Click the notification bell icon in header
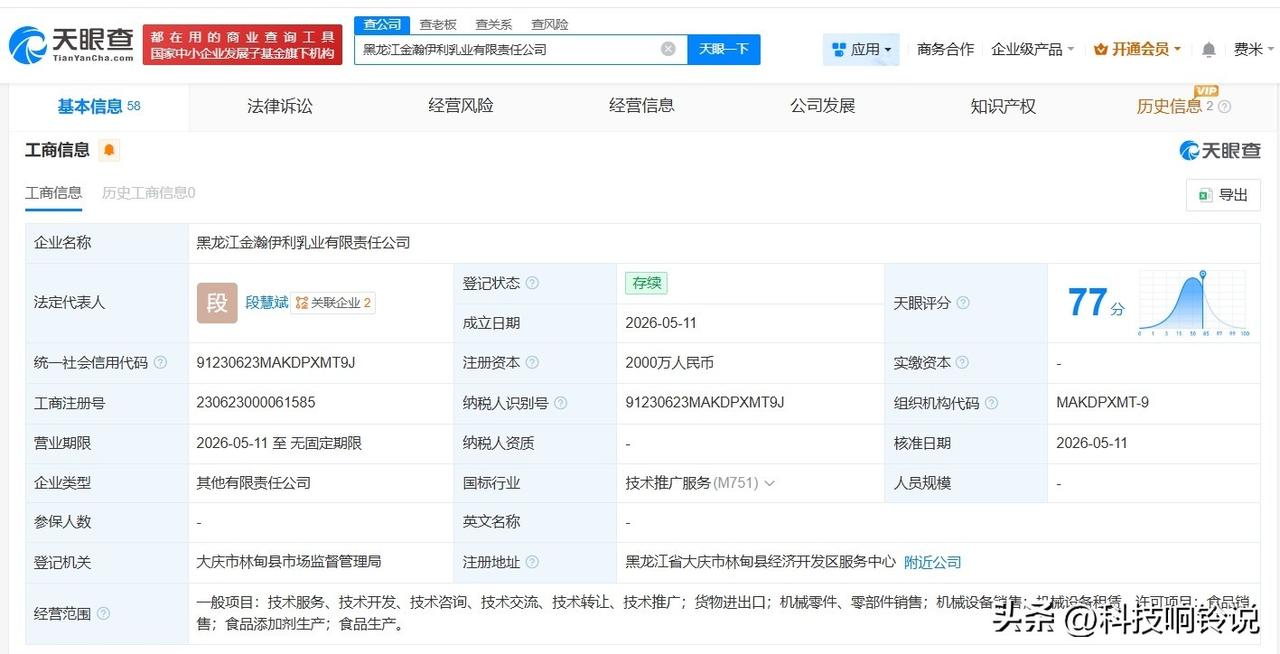1280x654 pixels. (1209, 49)
